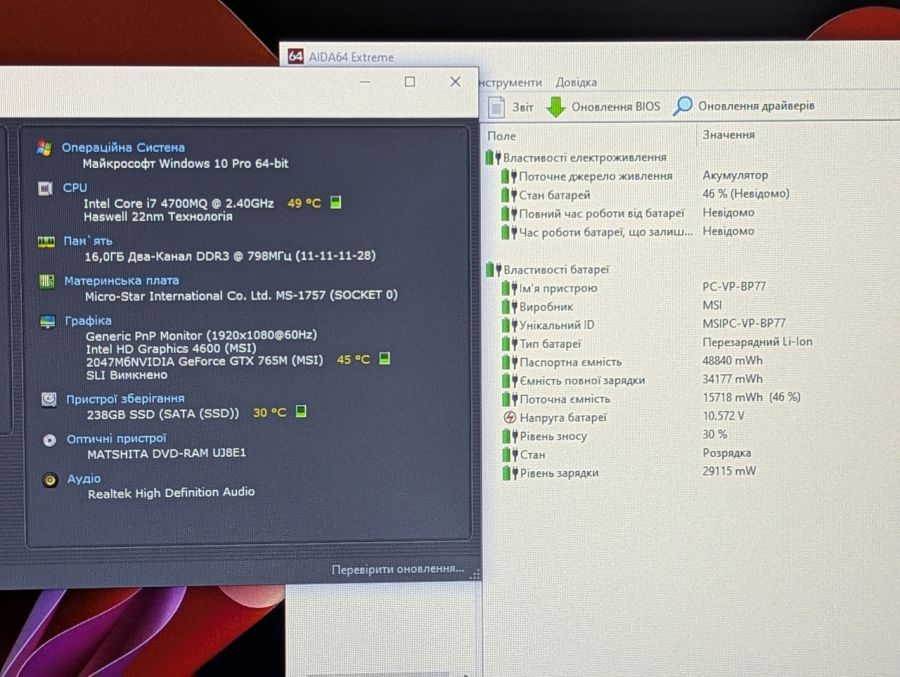
Task: Click the Оновлення BIOS toolbar label
Action: [616, 107]
